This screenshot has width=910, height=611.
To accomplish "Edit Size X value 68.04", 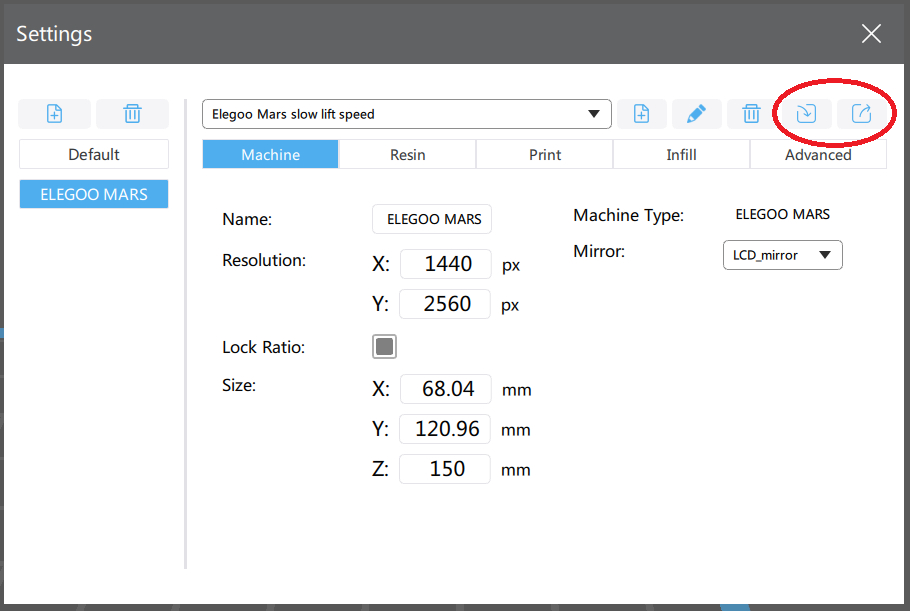I will pos(446,388).
